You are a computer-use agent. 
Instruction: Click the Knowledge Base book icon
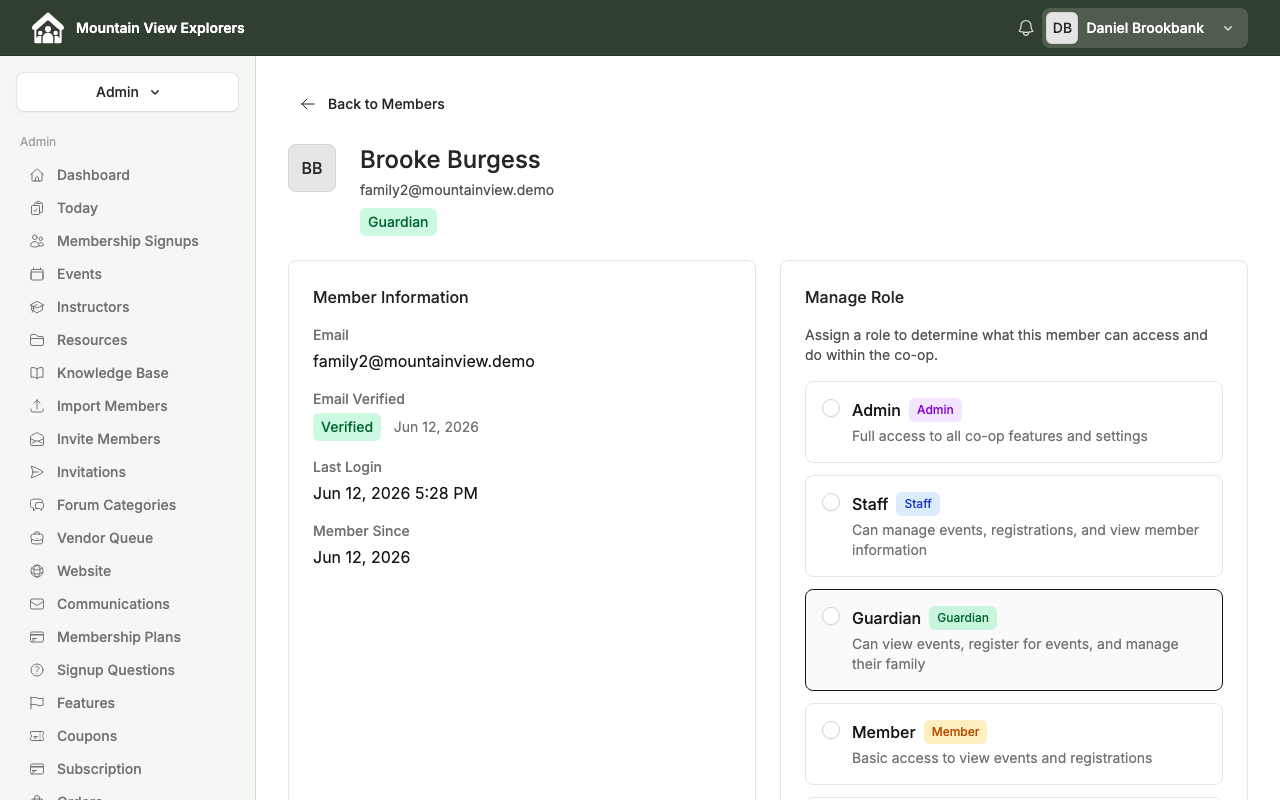pos(37,373)
